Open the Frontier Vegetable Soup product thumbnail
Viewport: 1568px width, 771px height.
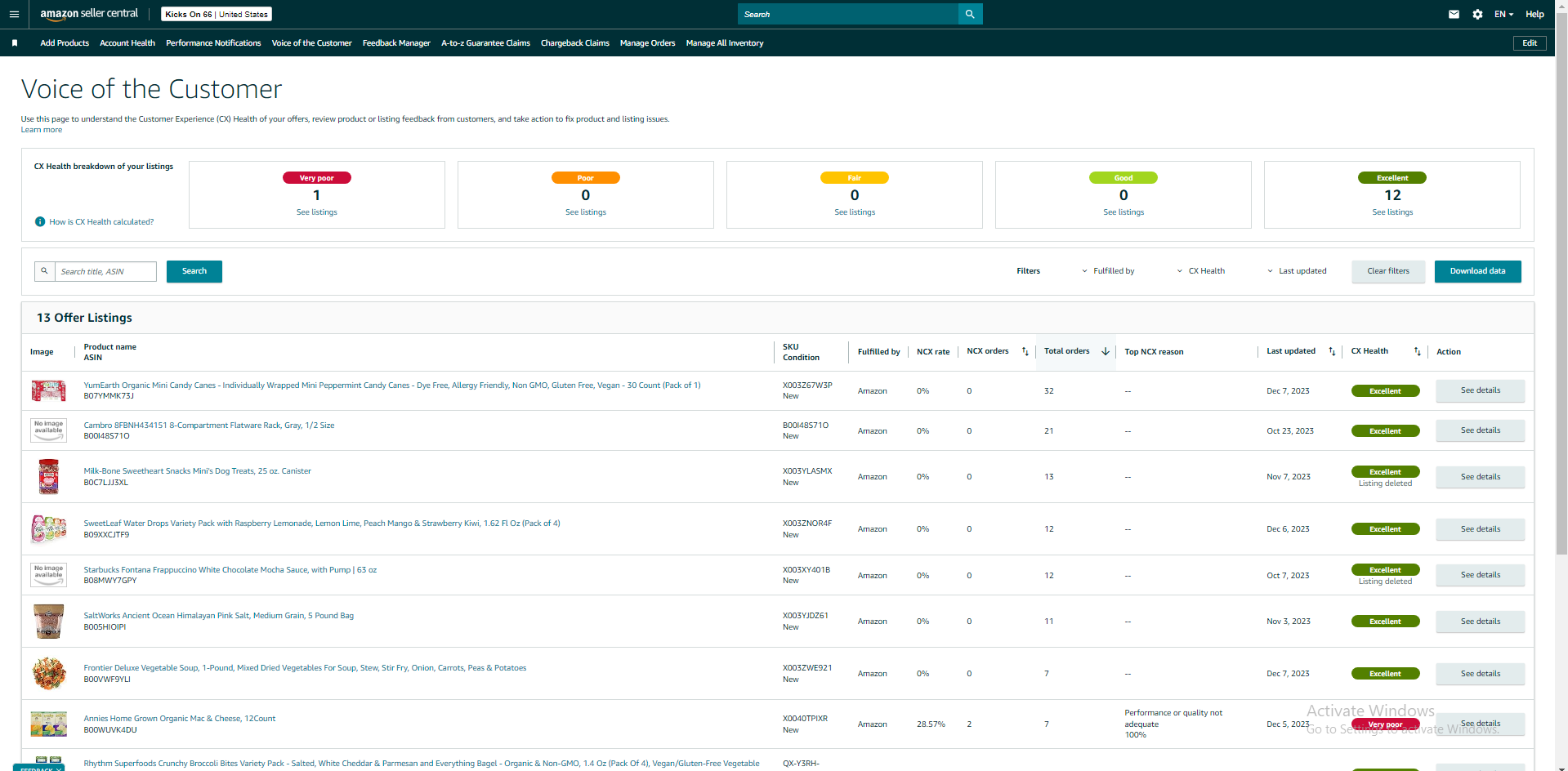point(48,674)
